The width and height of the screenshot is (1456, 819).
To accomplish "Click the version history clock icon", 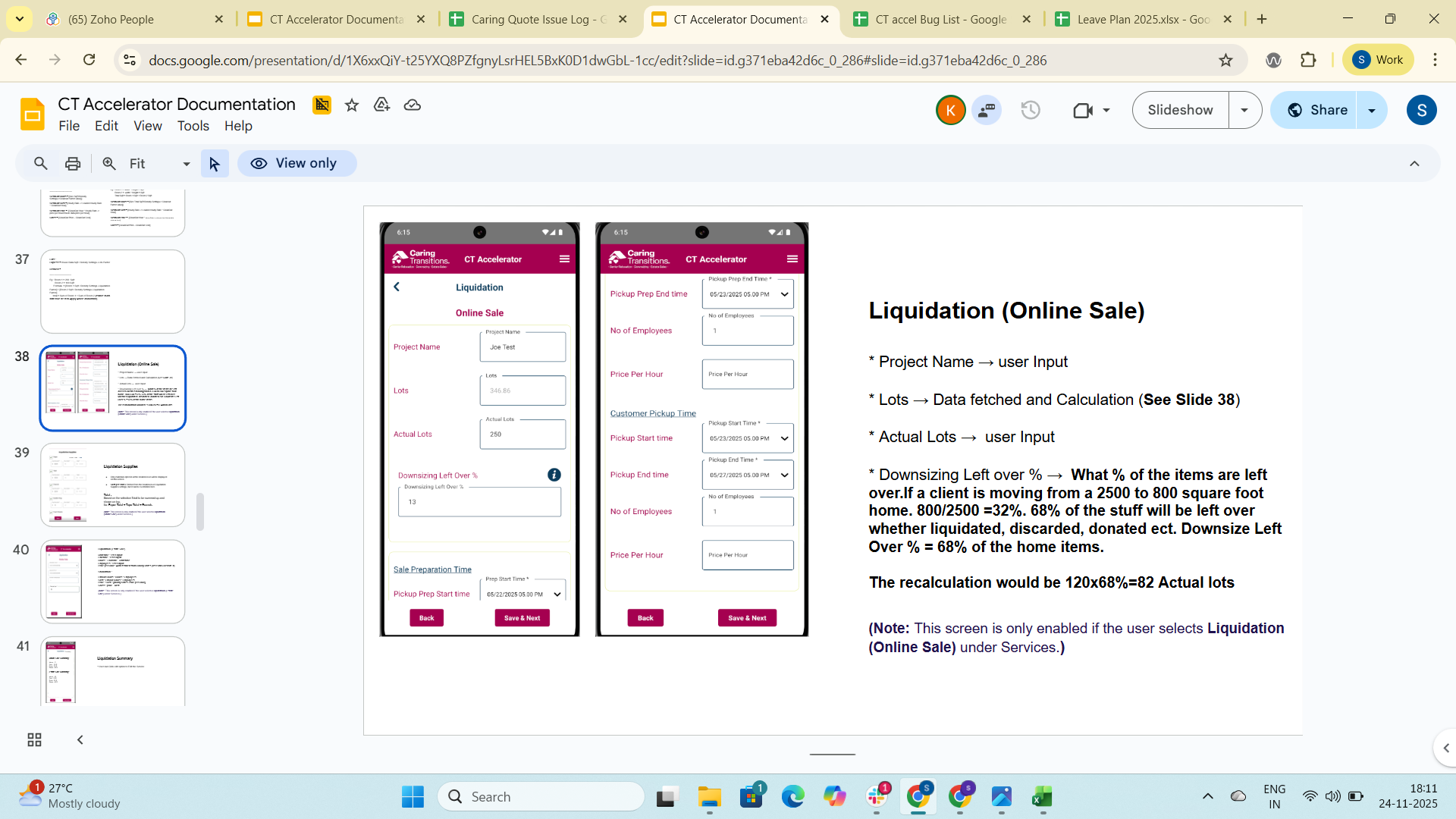I will [x=1030, y=111].
